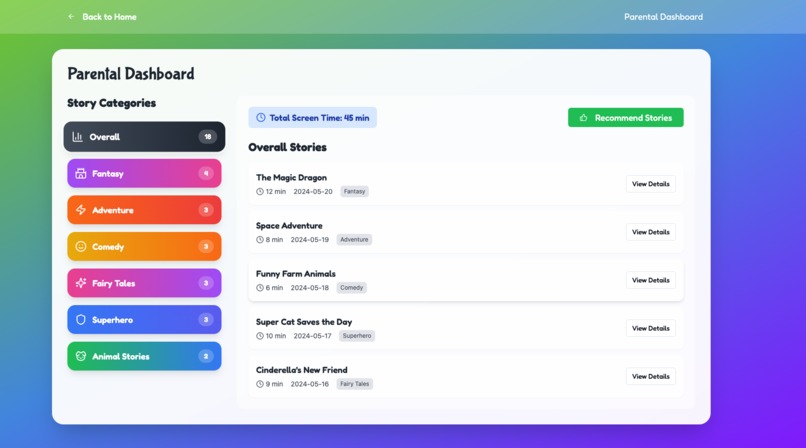This screenshot has width=806, height=448.
Task: Click the Comedy tag on Funny Farm Animals
Action: click(x=352, y=288)
